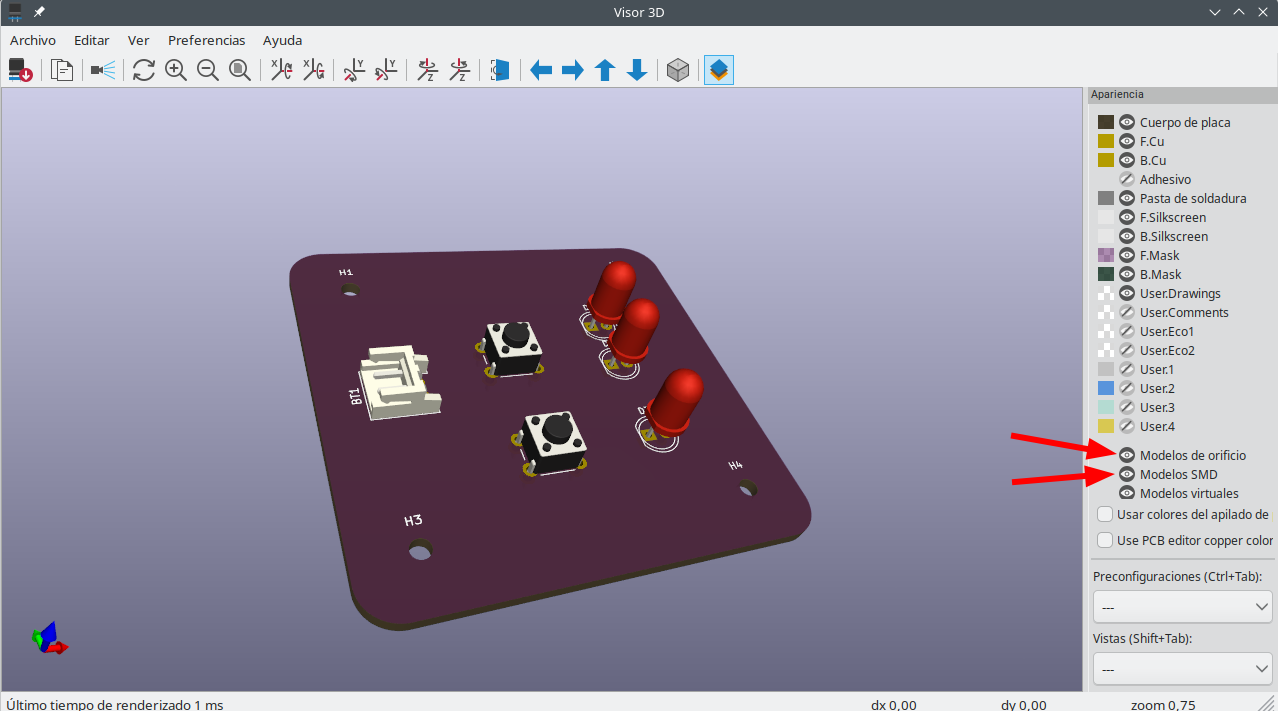Show the Adhesivo layer

point(1127,180)
